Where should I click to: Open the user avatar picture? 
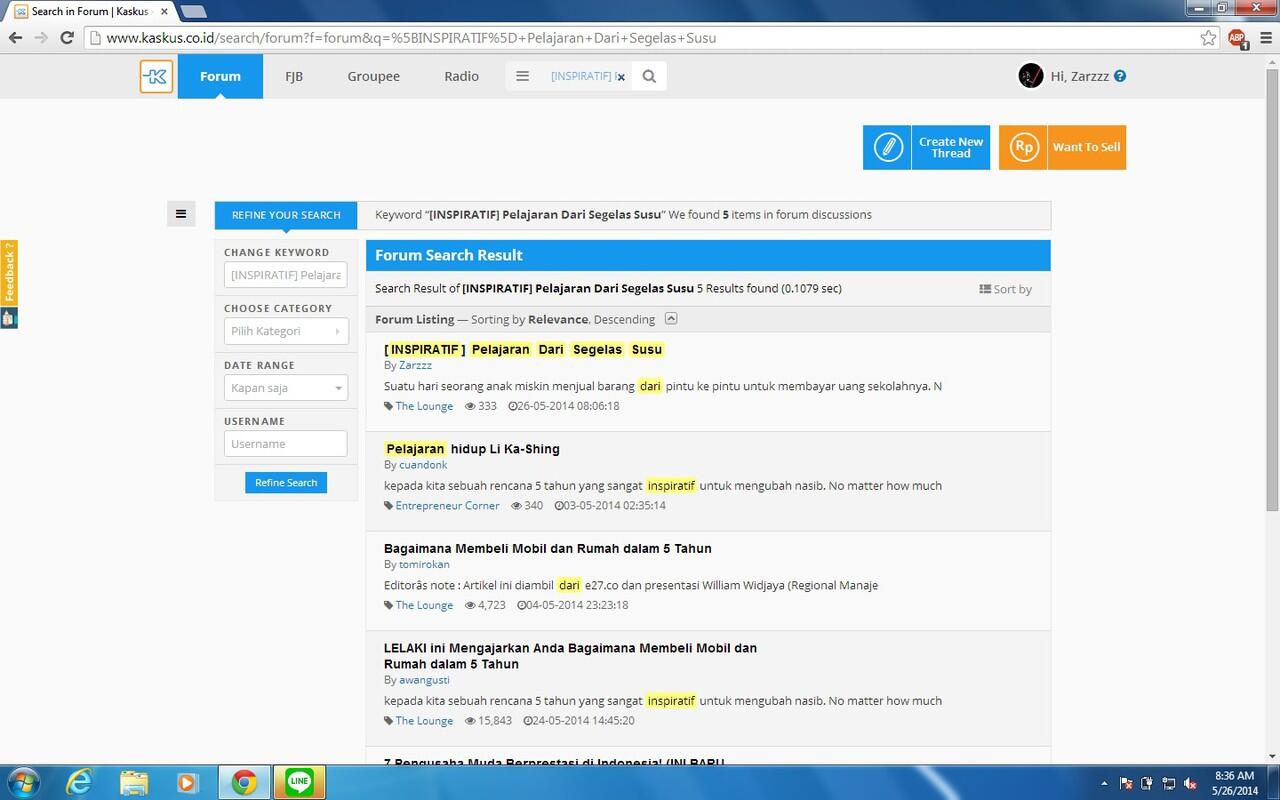[x=1030, y=75]
